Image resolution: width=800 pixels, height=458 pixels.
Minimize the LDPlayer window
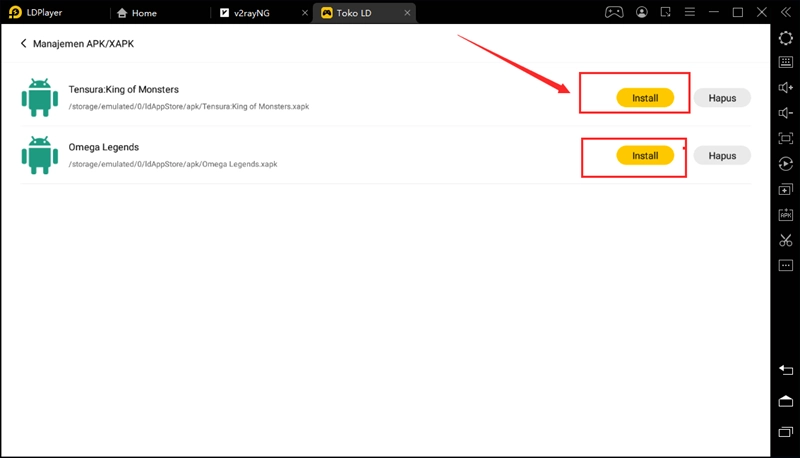[x=714, y=12]
